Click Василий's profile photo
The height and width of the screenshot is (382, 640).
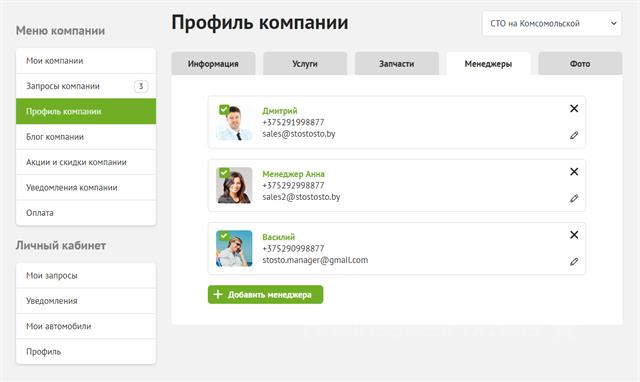pyautogui.click(x=234, y=249)
